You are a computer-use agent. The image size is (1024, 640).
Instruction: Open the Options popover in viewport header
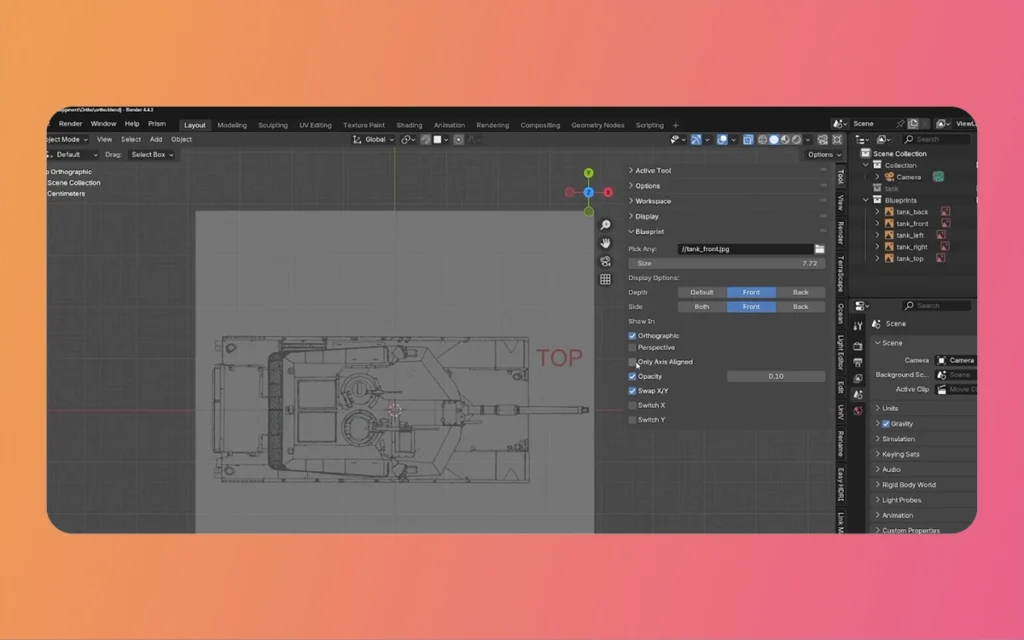tap(824, 155)
